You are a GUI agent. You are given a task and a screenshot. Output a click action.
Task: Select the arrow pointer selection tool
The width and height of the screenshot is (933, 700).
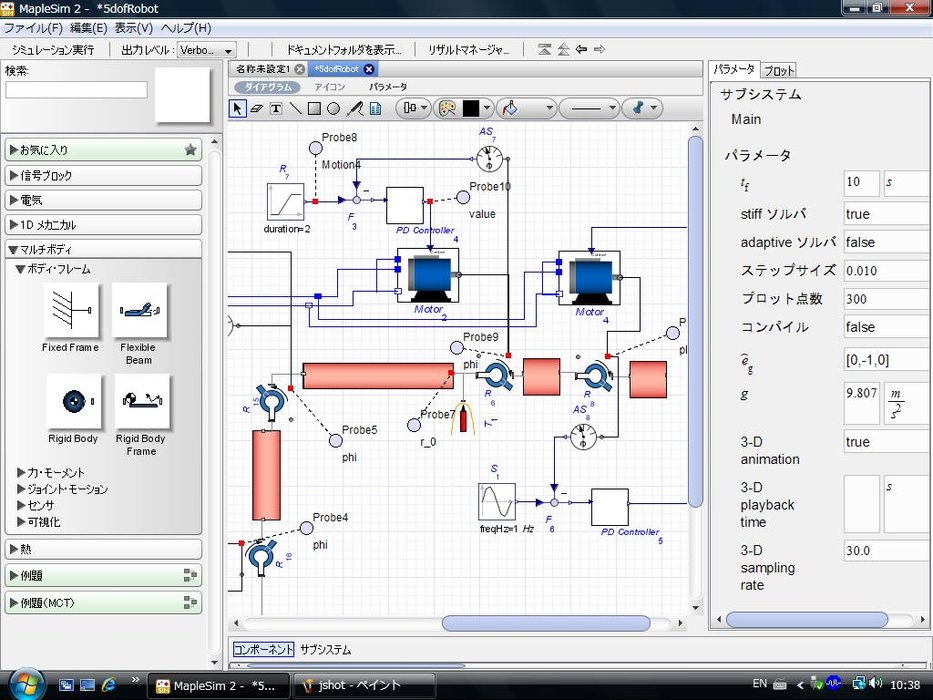[238, 108]
